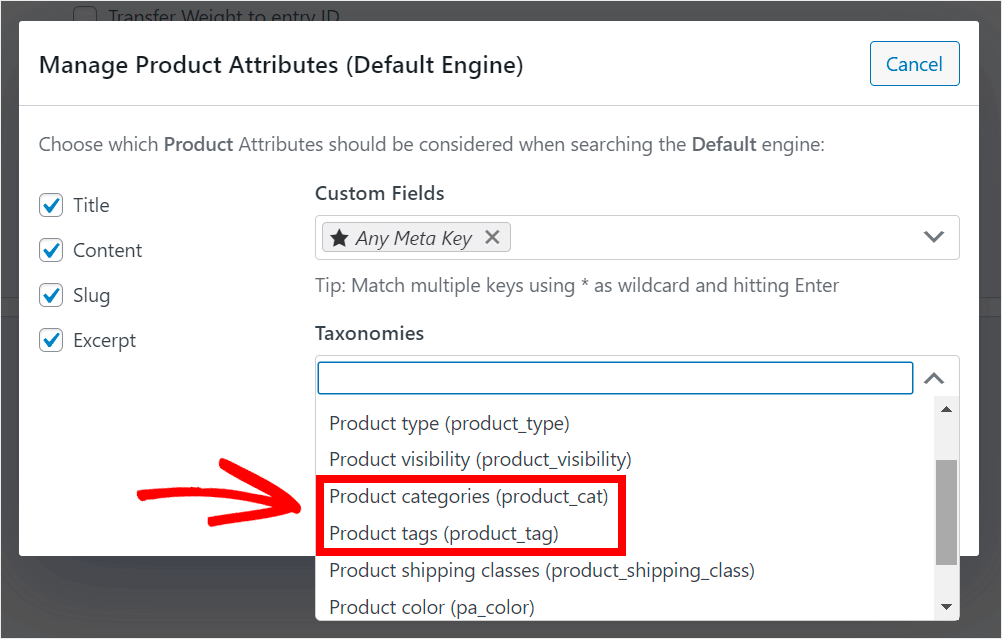Image resolution: width=1002 pixels, height=639 pixels.
Task: Select Product shipping classes option
Action: pos(625,570)
